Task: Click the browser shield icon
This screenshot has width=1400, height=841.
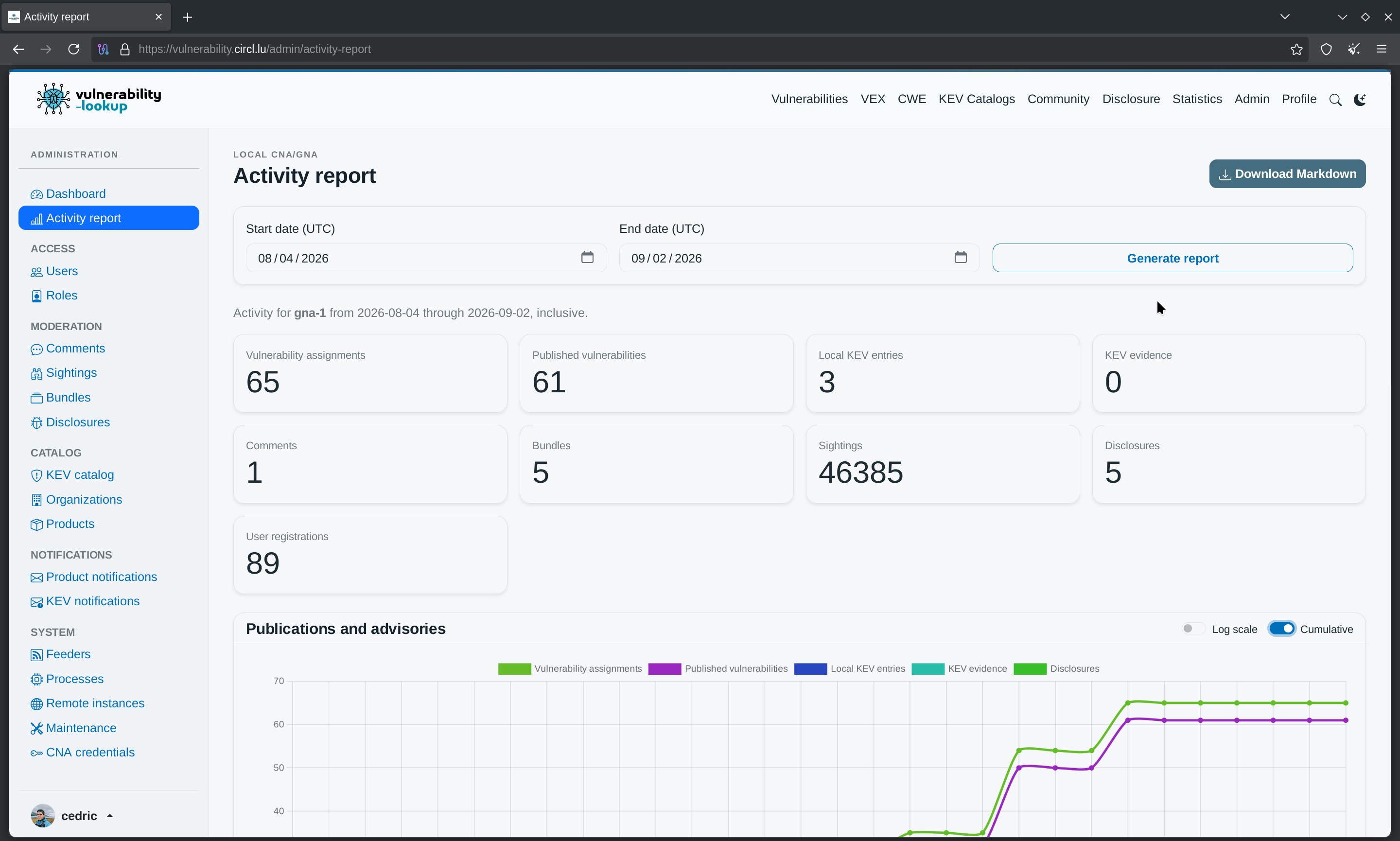Action: click(1326, 49)
